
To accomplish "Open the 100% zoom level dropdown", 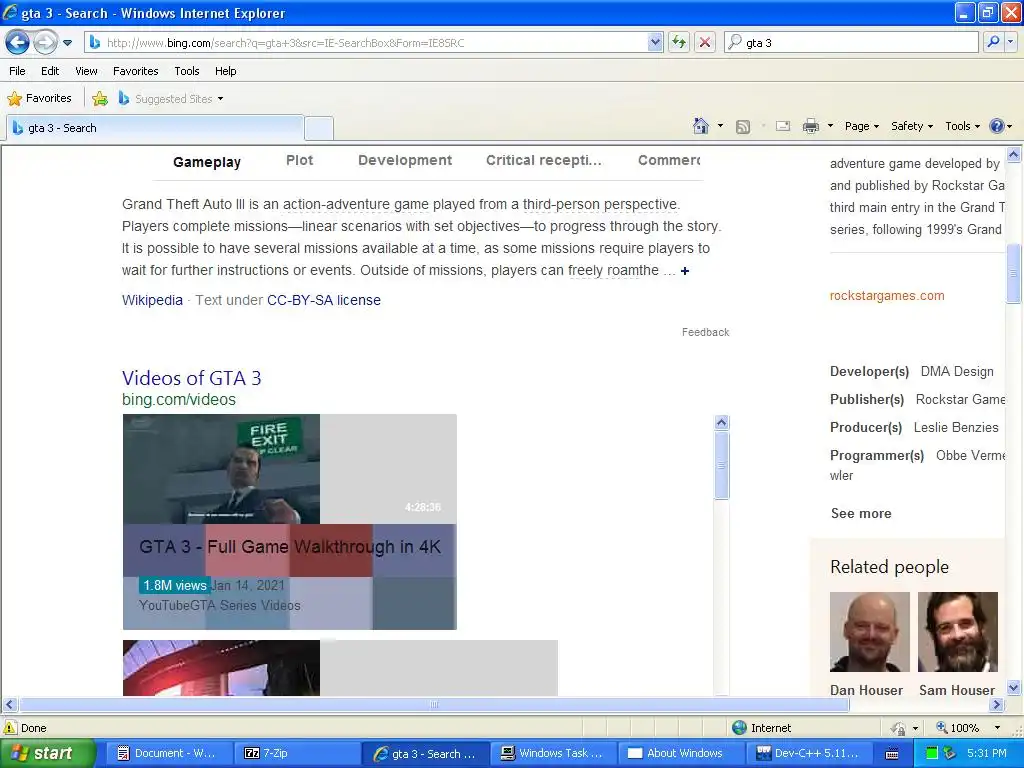I will pyautogui.click(x=997, y=728).
